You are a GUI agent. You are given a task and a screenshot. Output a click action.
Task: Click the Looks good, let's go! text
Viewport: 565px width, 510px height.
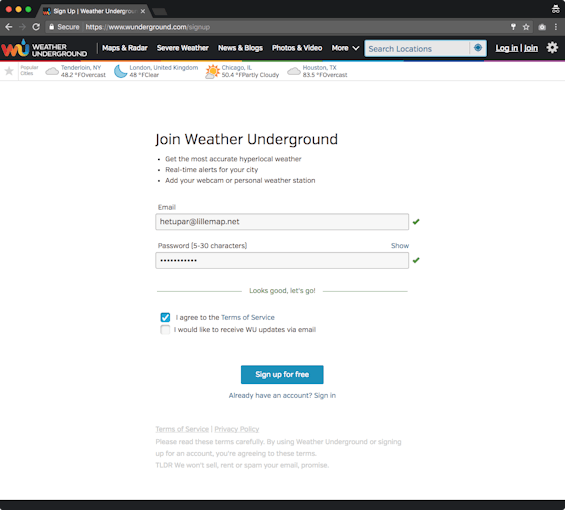282,291
